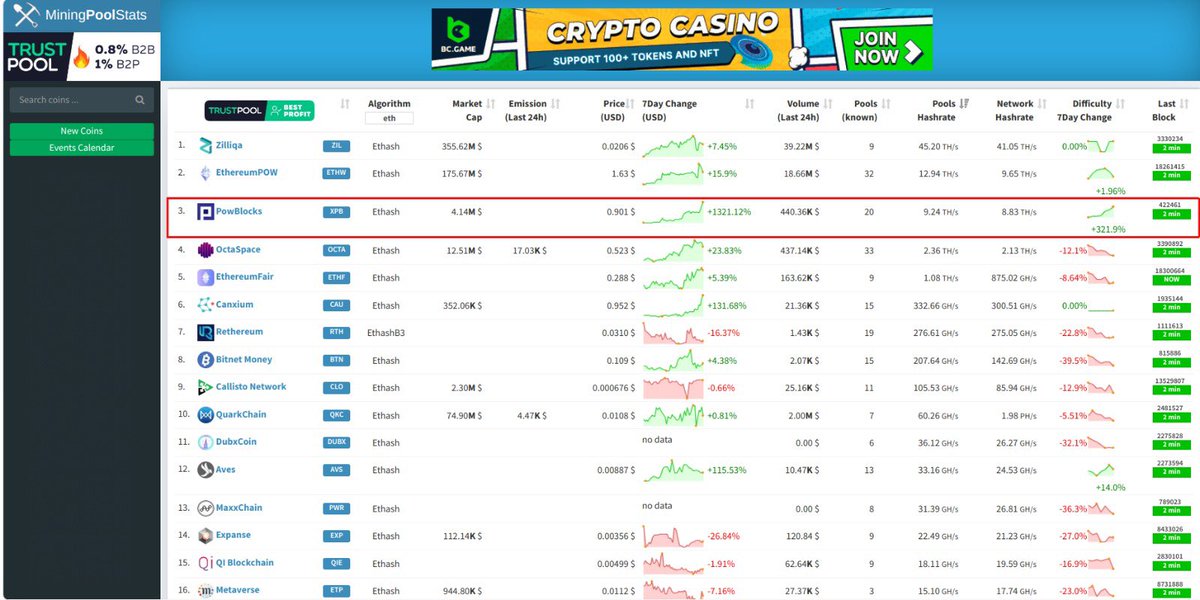The height and width of the screenshot is (600, 1200).
Task: Click the Aves coin icon
Action: (206, 470)
